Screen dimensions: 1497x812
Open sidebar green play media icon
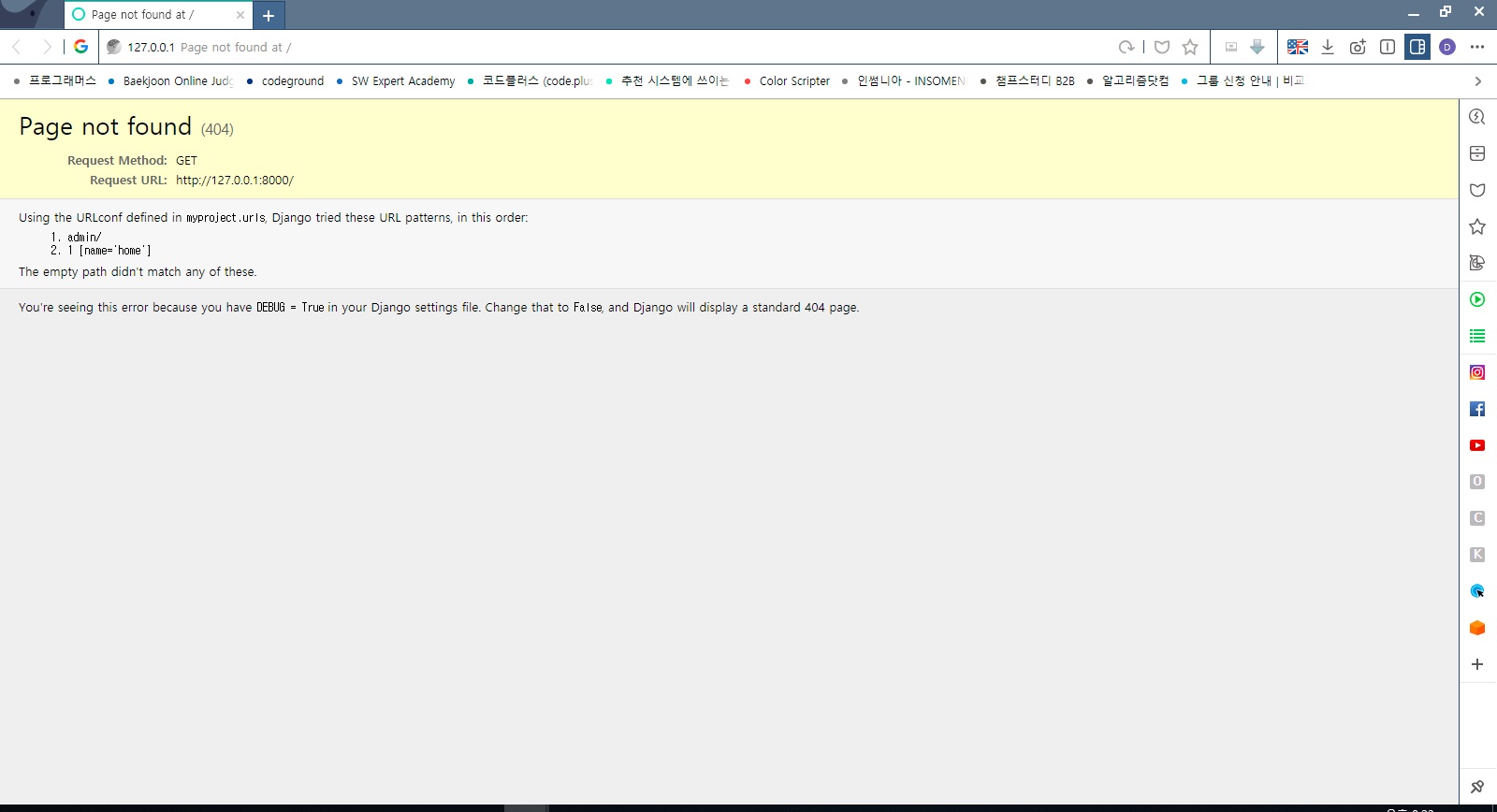(x=1477, y=299)
